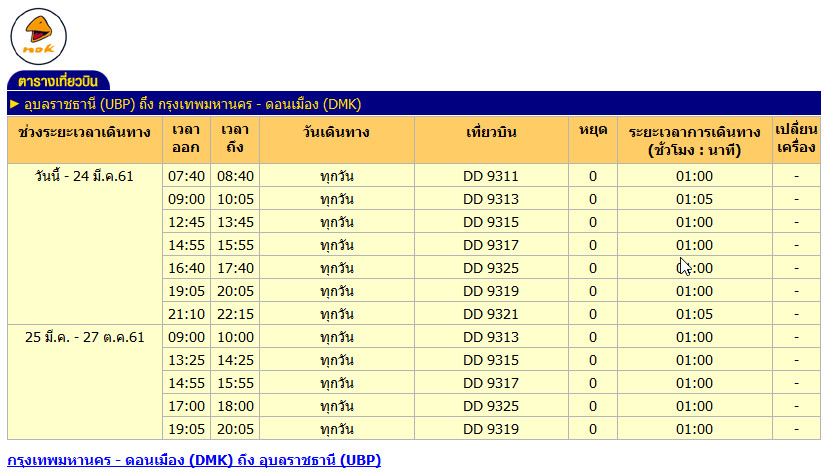Image resolution: width=826 pixels, height=472 pixels.
Task: Click the arrival time 13:45
Action: [x=235, y=222]
